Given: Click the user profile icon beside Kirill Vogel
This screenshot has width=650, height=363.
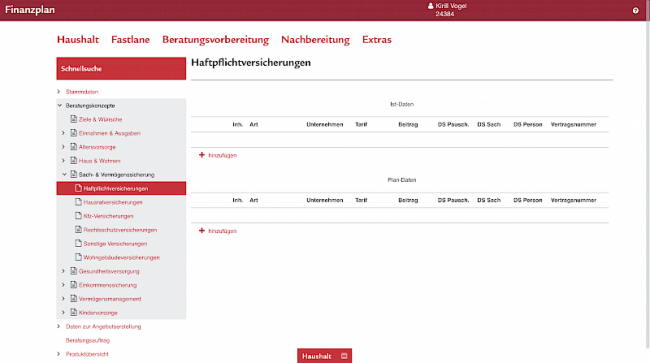Looking at the screenshot, I should [x=430, y=6].
